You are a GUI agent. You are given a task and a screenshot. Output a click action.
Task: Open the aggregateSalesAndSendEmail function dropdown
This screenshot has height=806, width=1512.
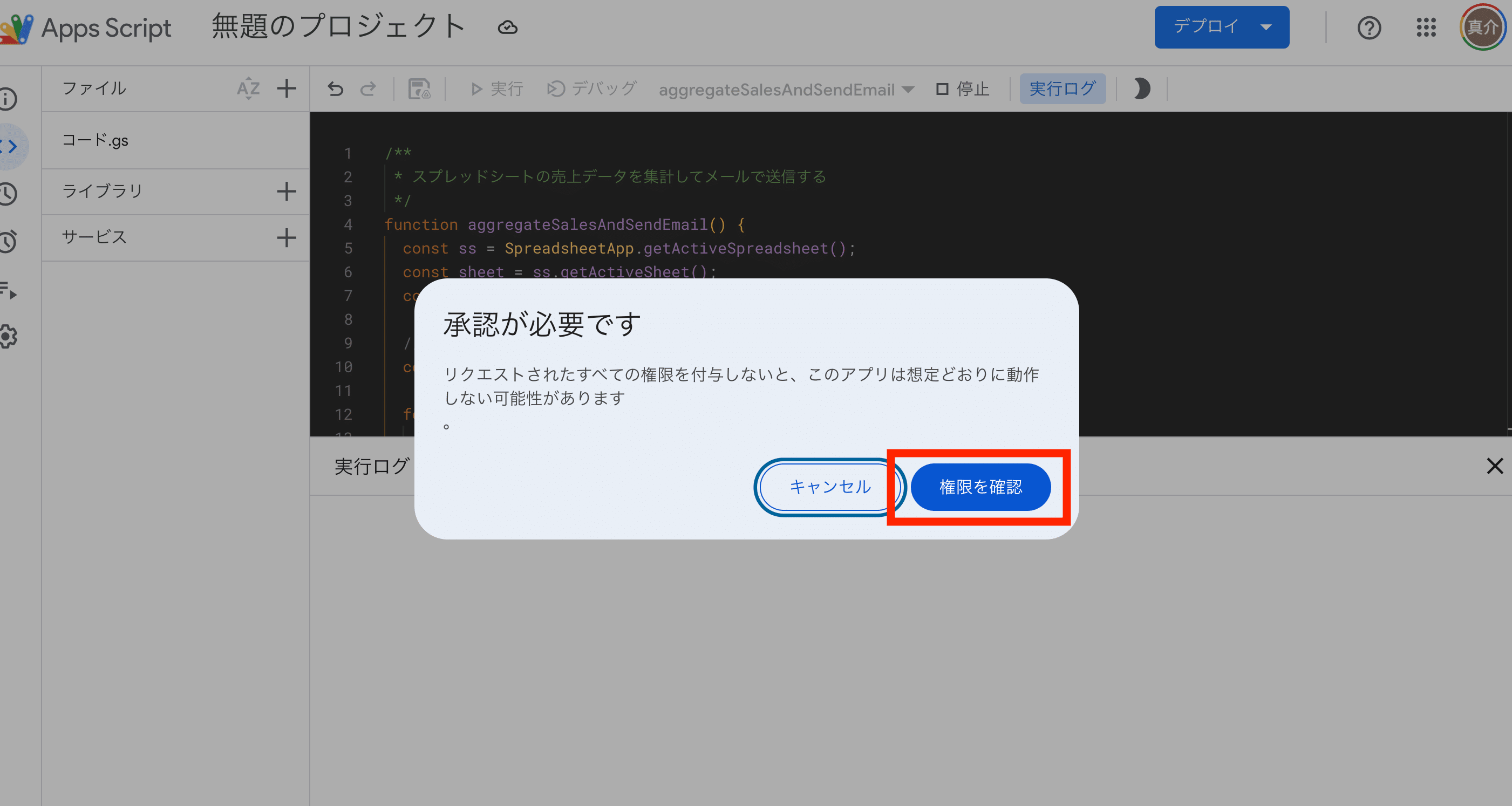click(786, 90)
